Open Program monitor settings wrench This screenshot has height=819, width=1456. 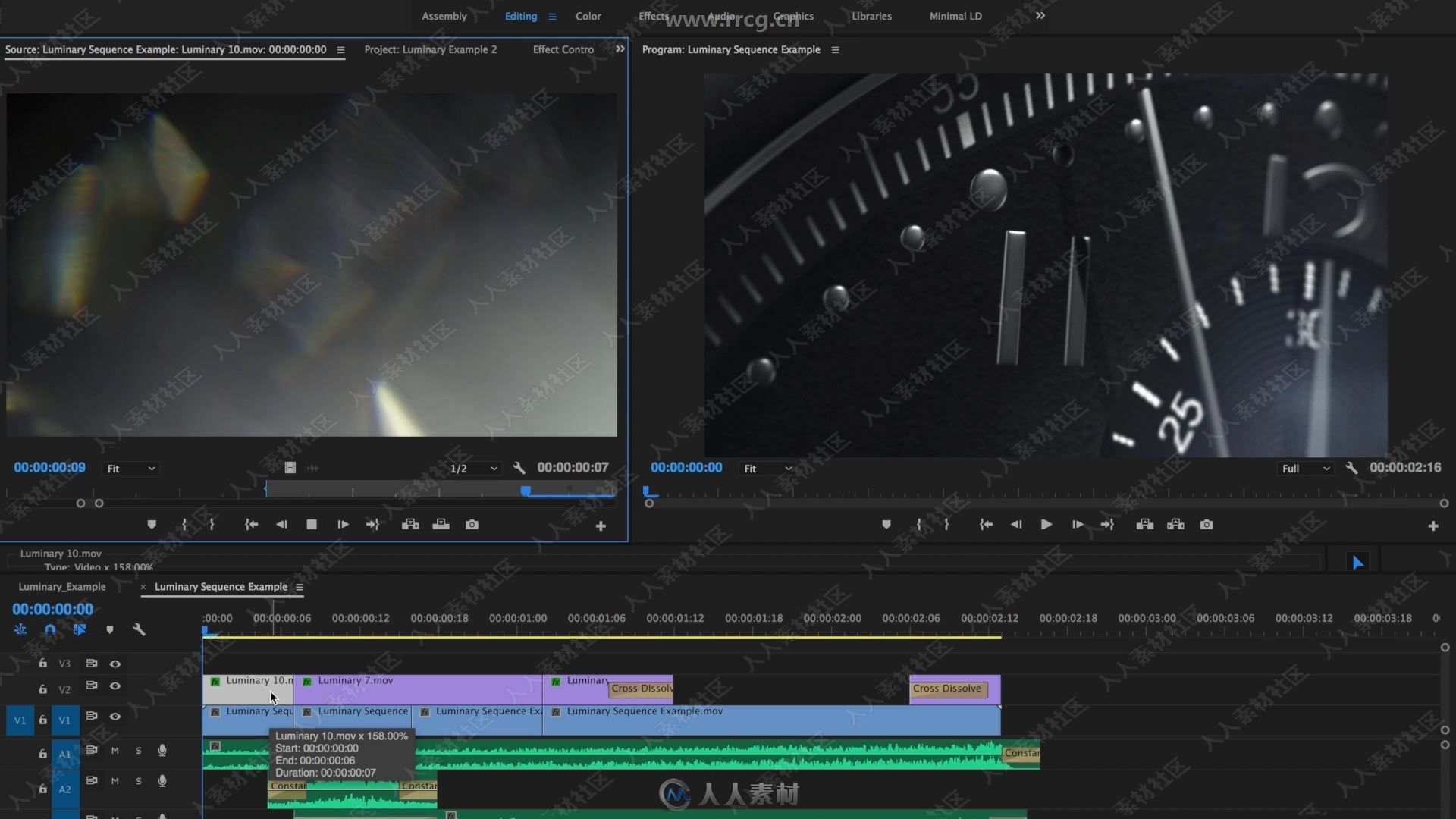point(1351,468)
